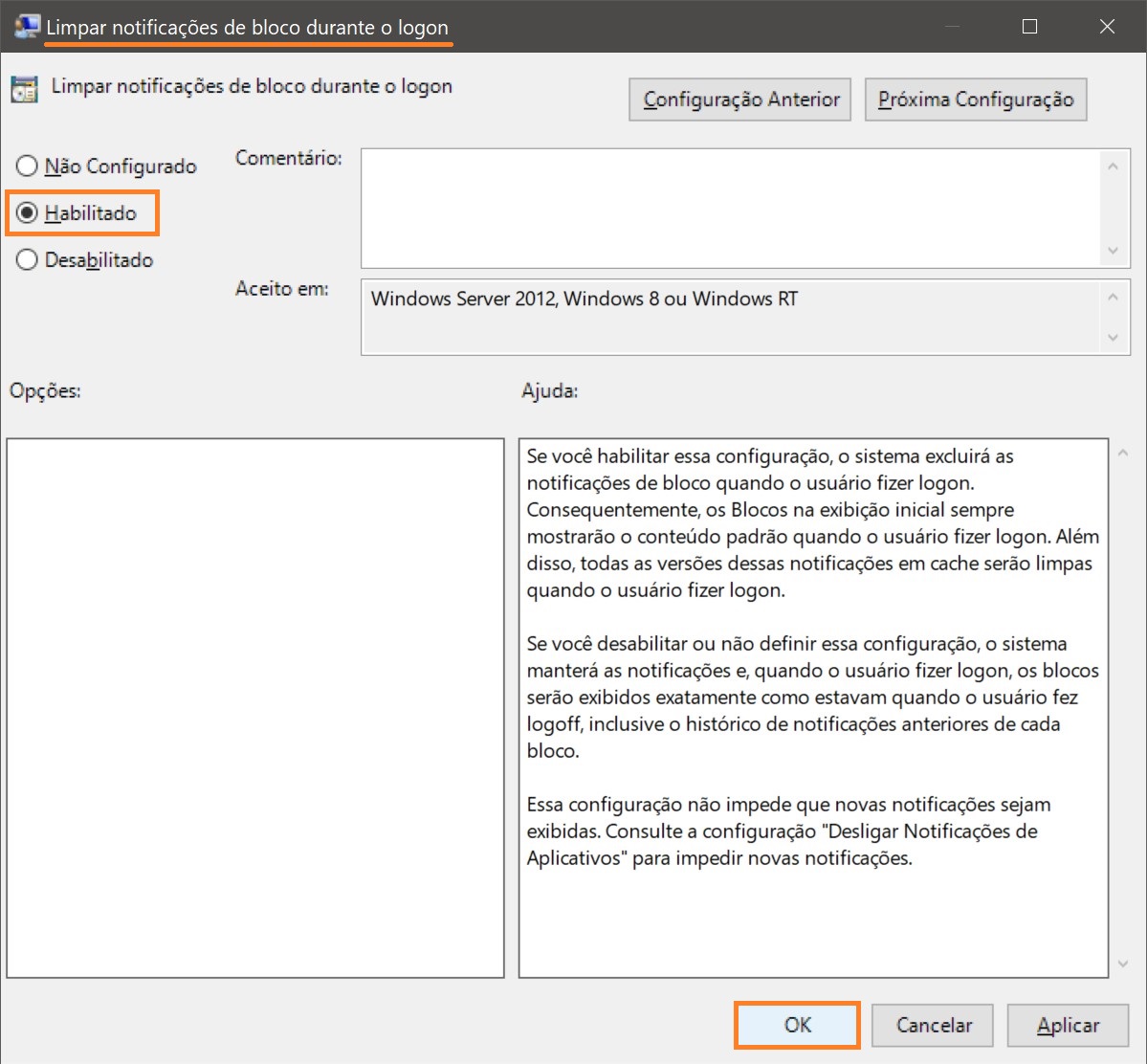Click the policy setting icon beside the heading

(x=24, y=88)
